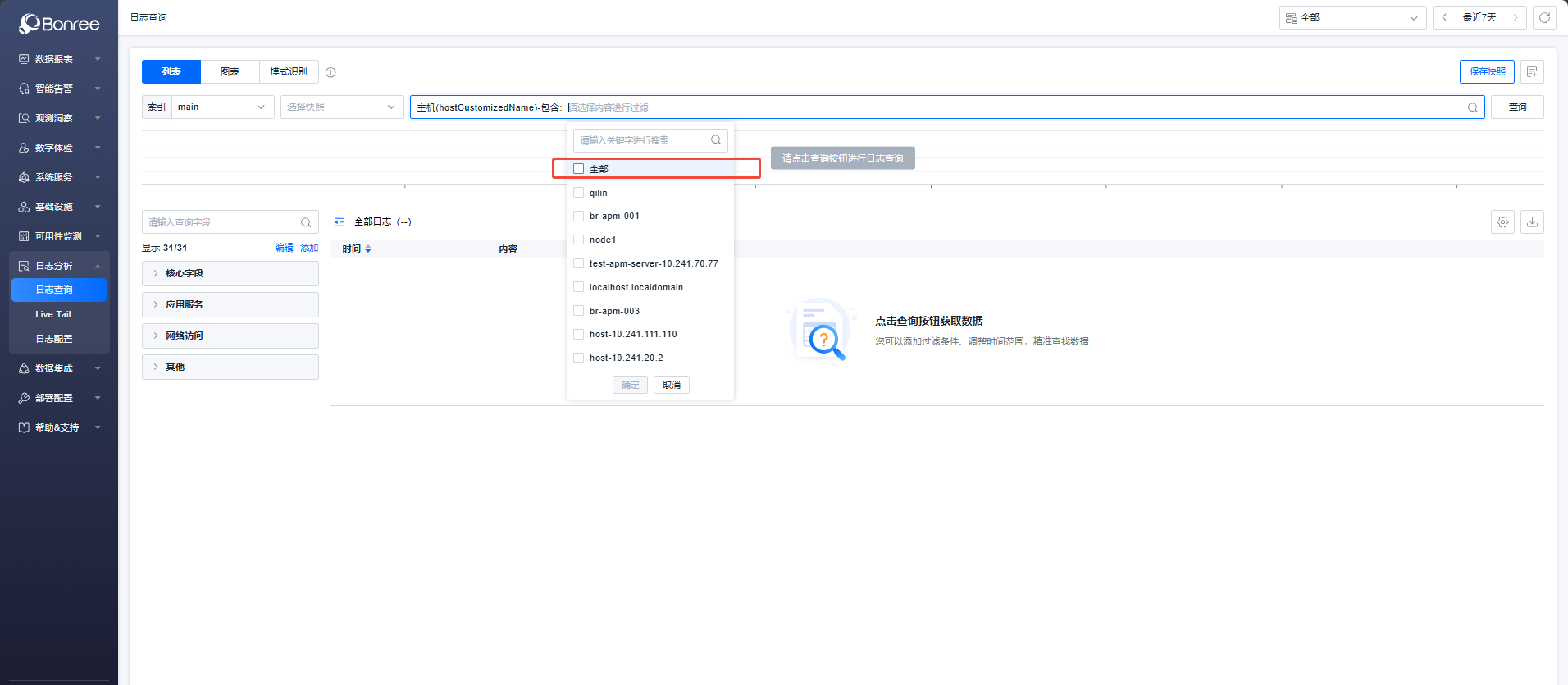Viewport: 1568px width, 685px height.
Task: Click the snapshot list icon beside 保存快照
Action: pos(1532,72)
